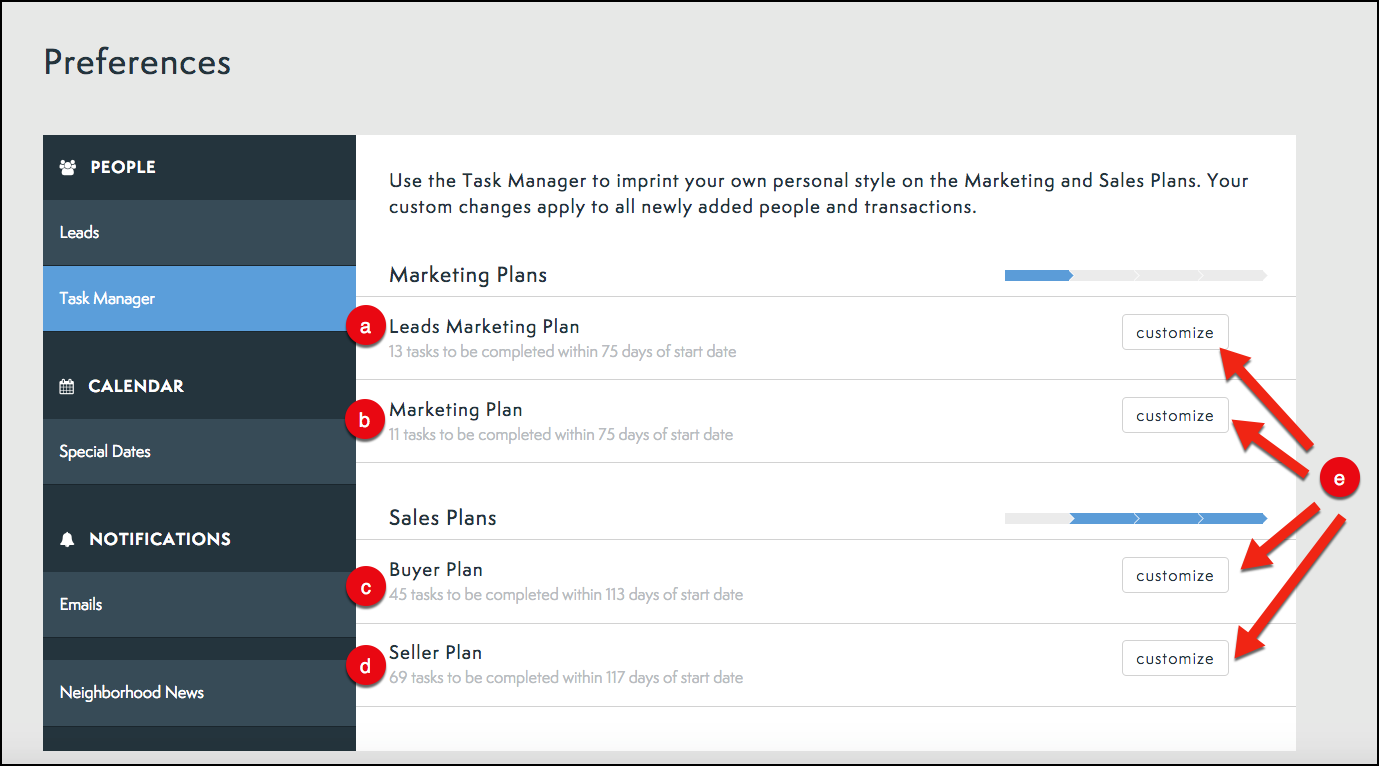Click the People group icon in sidebar
The image size is (1379, 766).
coord(68,168)
